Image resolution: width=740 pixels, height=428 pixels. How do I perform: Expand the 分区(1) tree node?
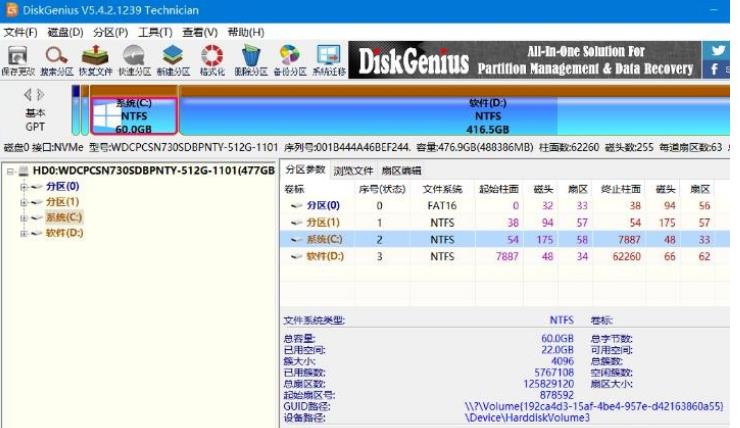(23, 202)
